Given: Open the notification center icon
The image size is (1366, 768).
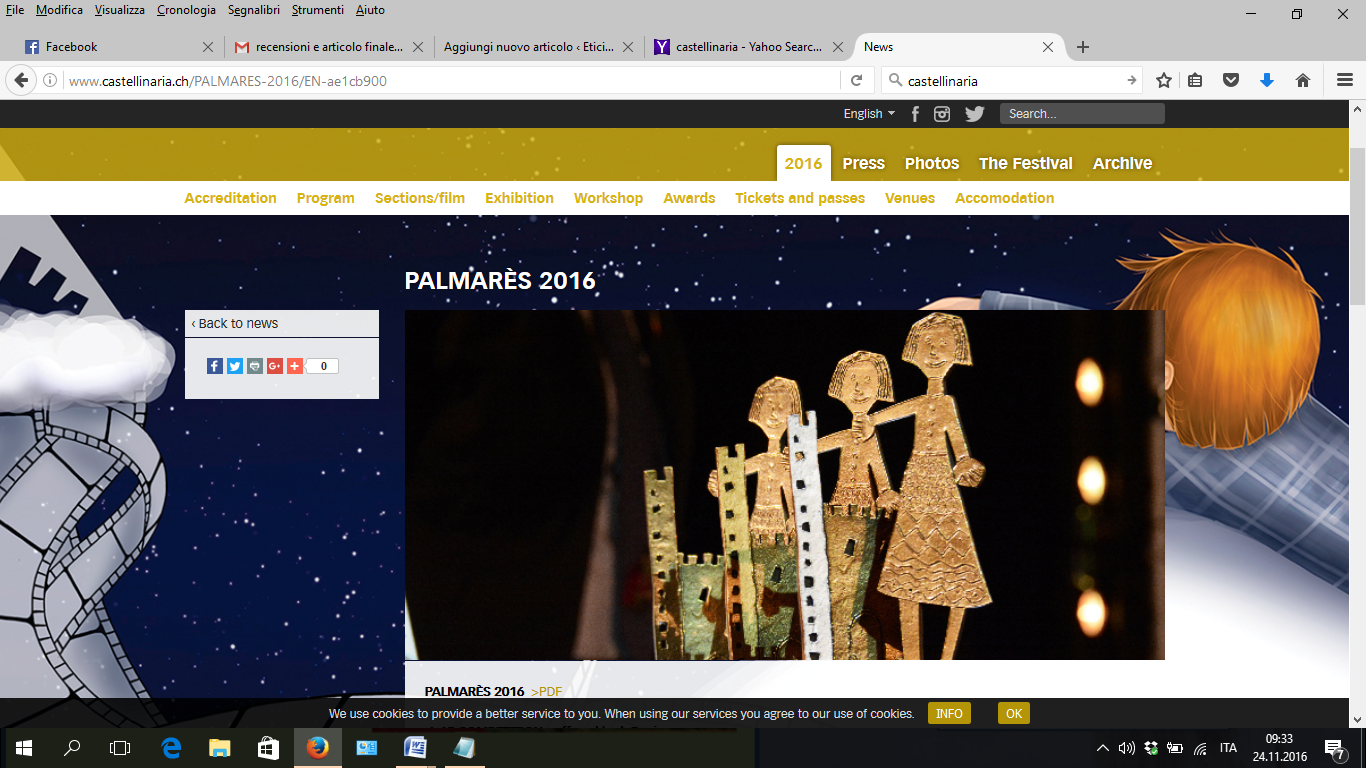Looking at the screenshot, I should pyautogui.click(x=1334, y=747).
